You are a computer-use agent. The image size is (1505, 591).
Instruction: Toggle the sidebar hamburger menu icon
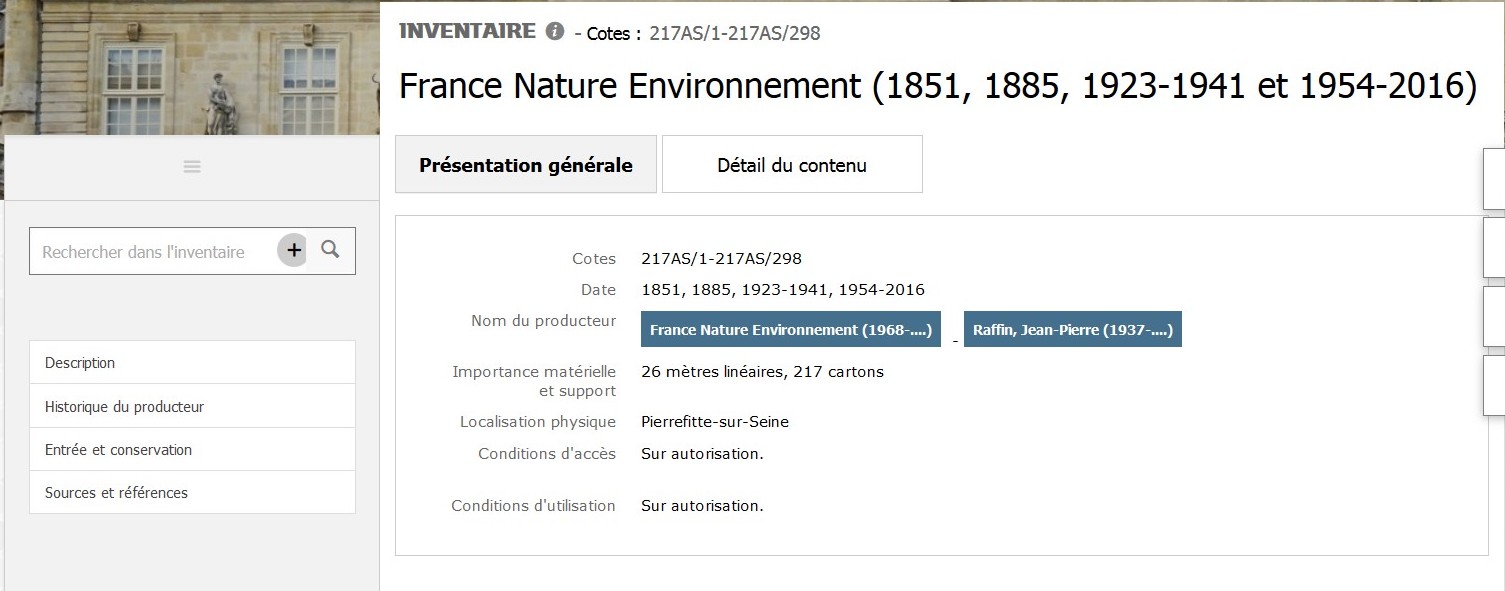coord(192,167)
